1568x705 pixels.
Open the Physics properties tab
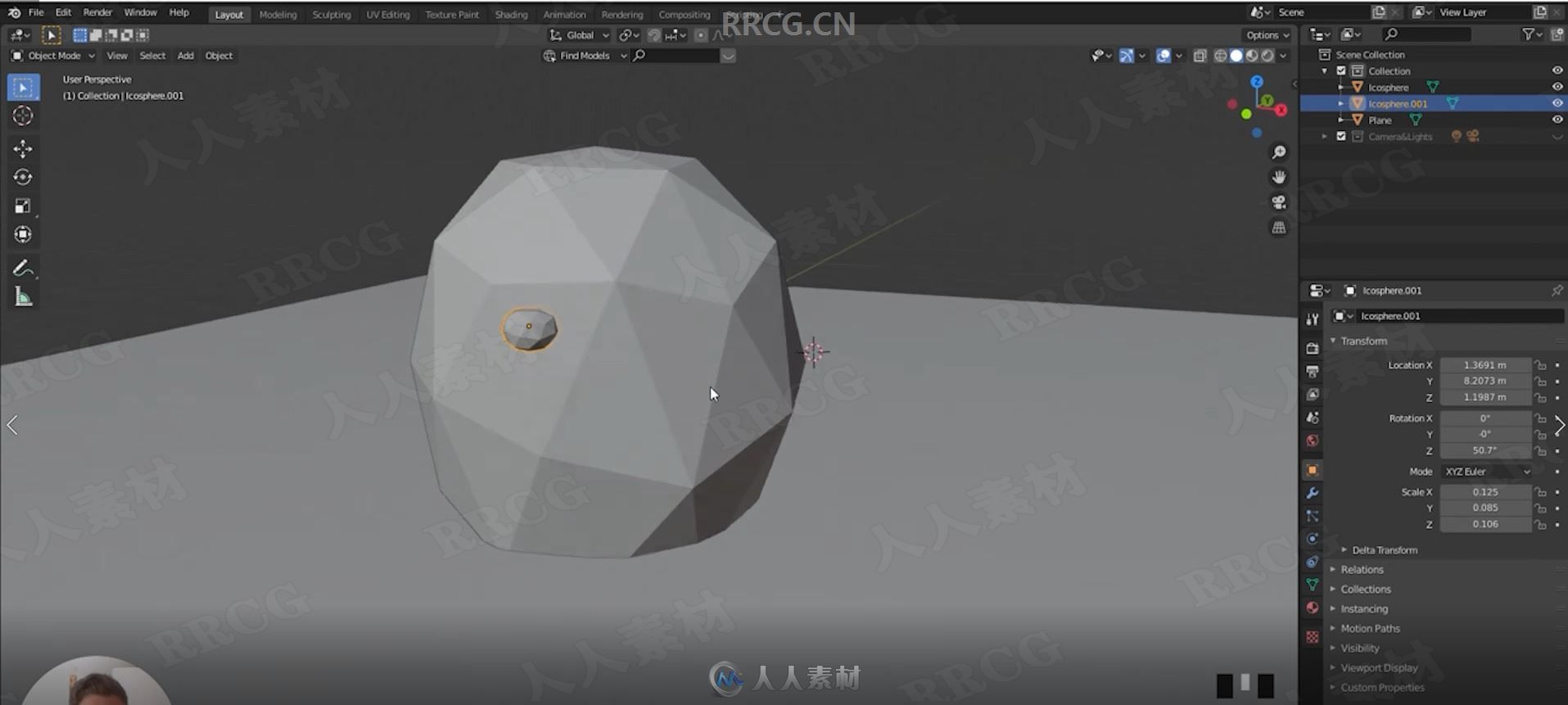tap(1312, 539)
